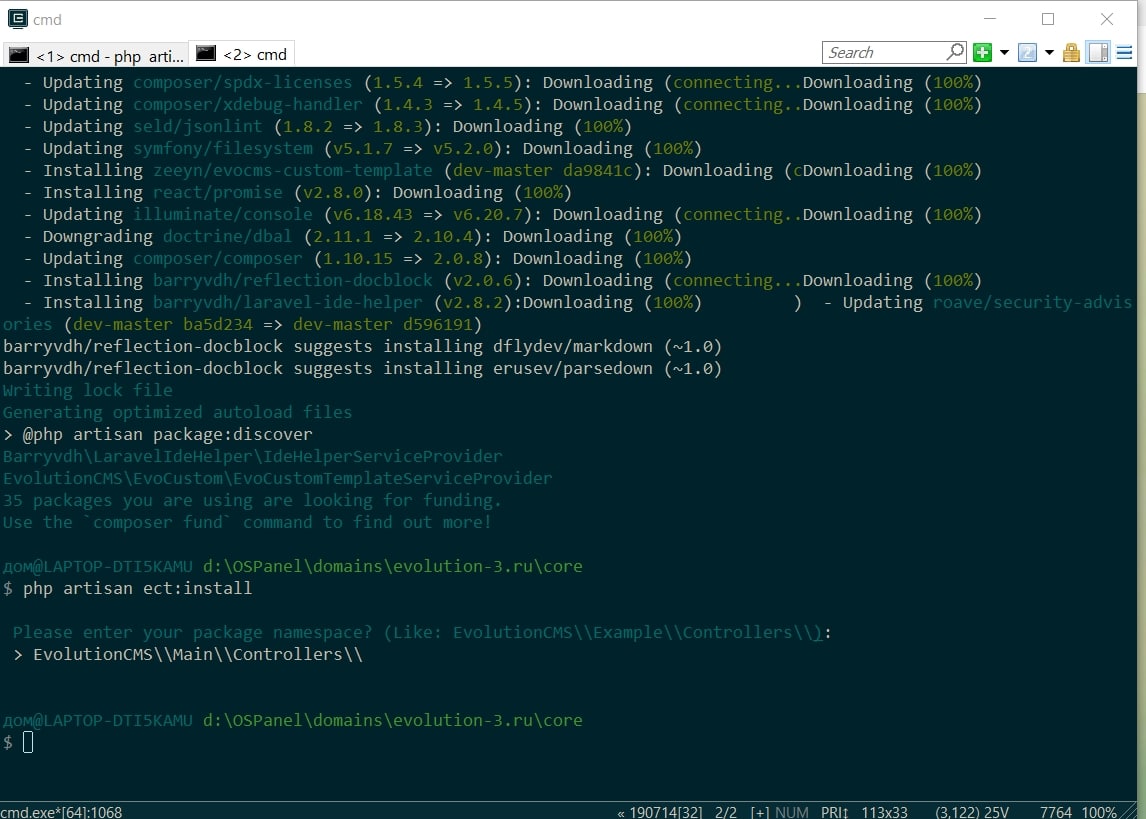Maximize the ConEmu window
The image size is (1146, 819).
pyautogui.click(x=1048, y=19)
